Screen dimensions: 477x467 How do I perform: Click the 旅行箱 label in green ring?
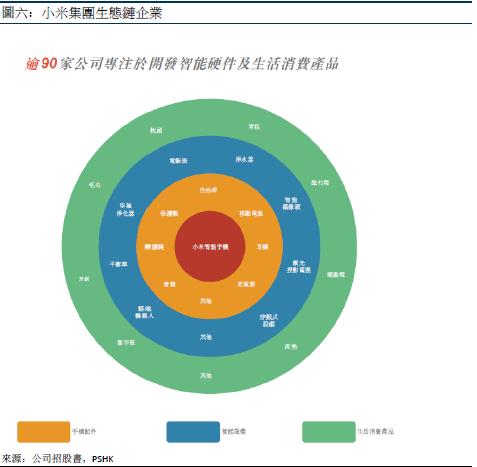tap(320, 183)
